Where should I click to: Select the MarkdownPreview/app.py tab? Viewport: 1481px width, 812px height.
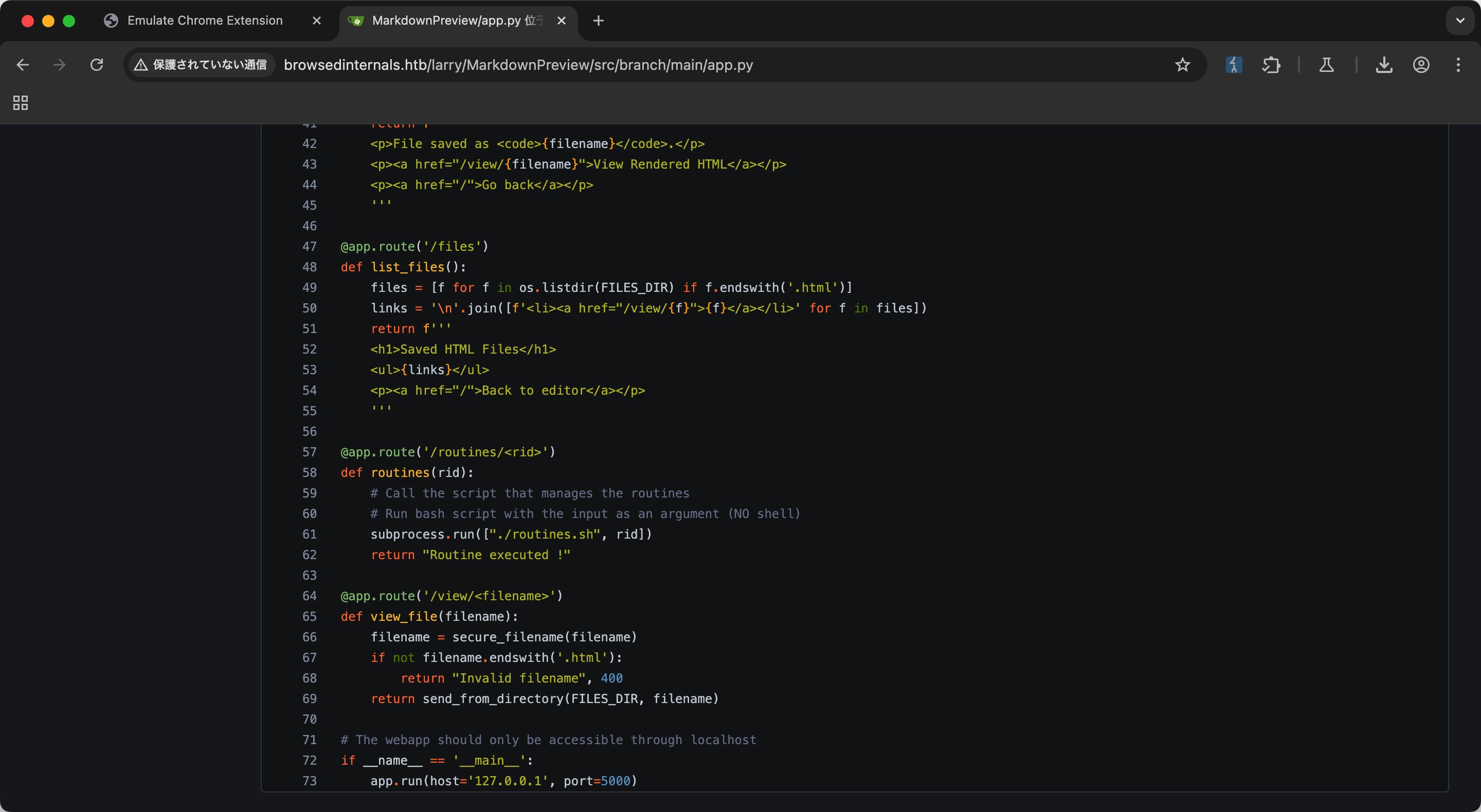coord(448,21)
